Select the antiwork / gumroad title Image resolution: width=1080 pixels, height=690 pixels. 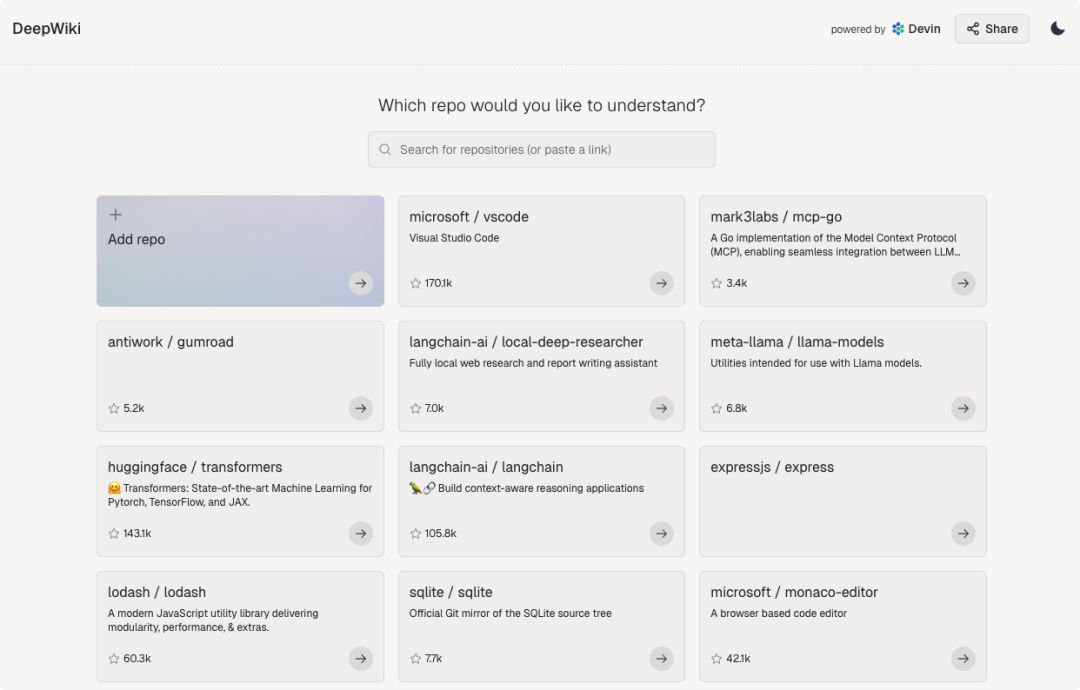tap(171, 342)
